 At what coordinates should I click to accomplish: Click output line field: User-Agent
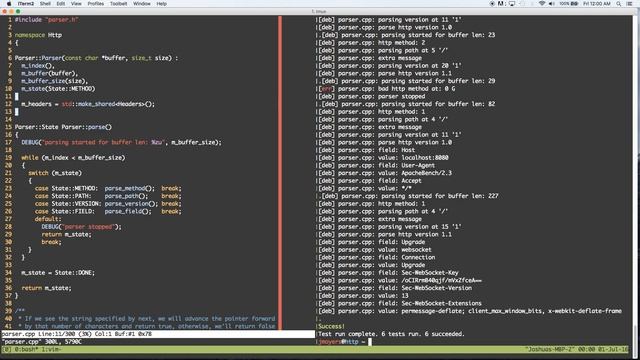click(x=376, y=165)
